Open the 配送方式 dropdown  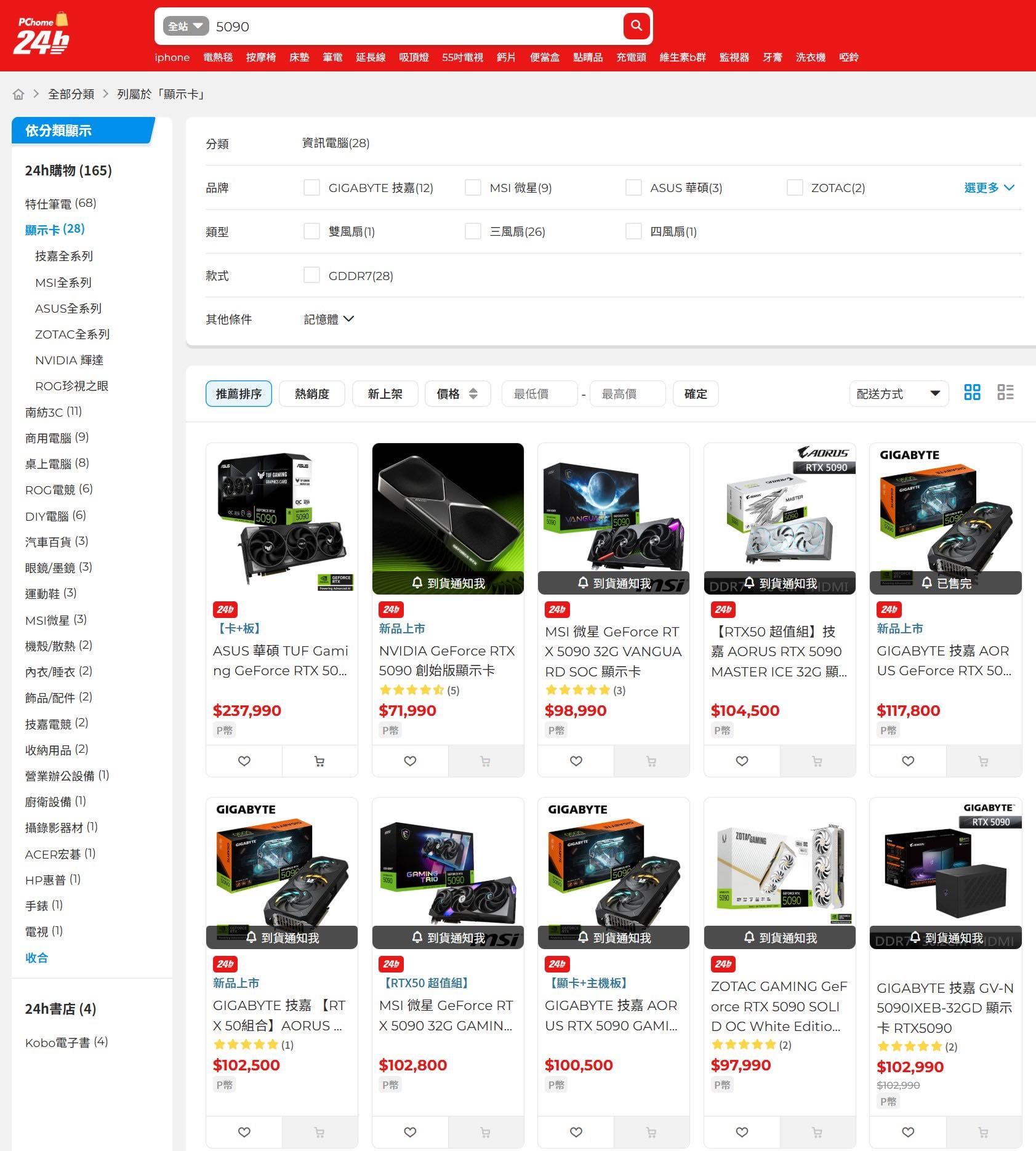[x=898, y=394]
